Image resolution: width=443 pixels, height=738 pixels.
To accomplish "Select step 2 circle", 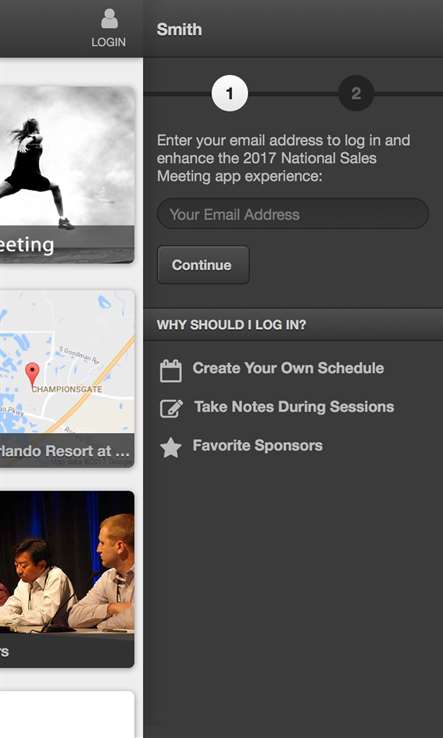I will click(x=356, y=94).
